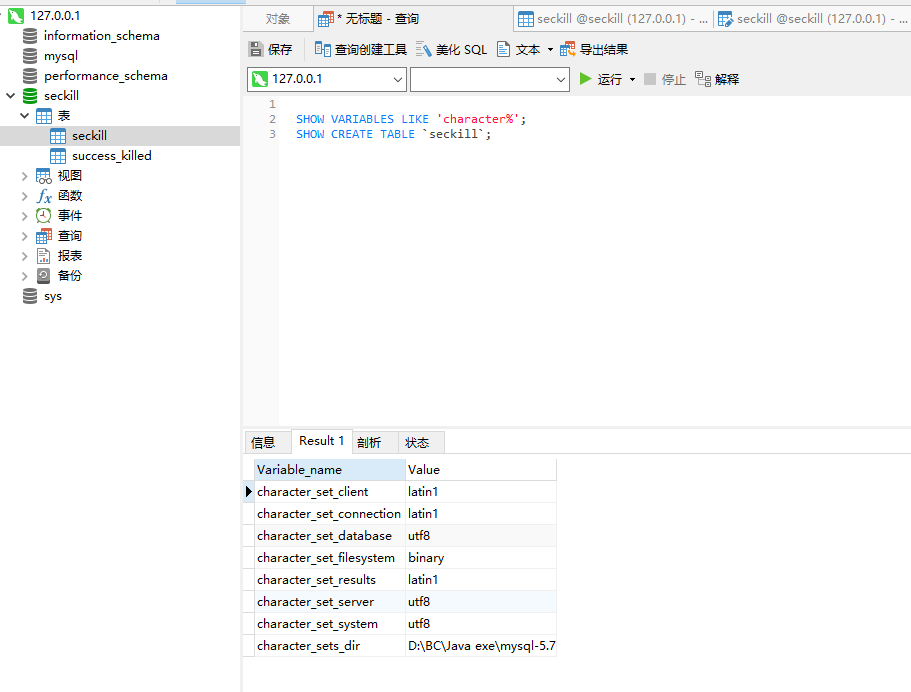The width and height of the screenshot is (911, 692).
Task: Click the success_killed table name
Action: 112,156
